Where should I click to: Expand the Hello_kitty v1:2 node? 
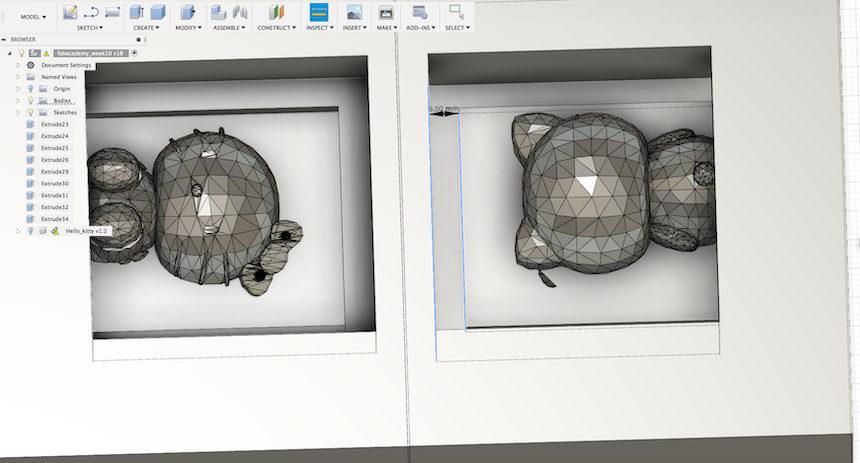pos(18,231)
